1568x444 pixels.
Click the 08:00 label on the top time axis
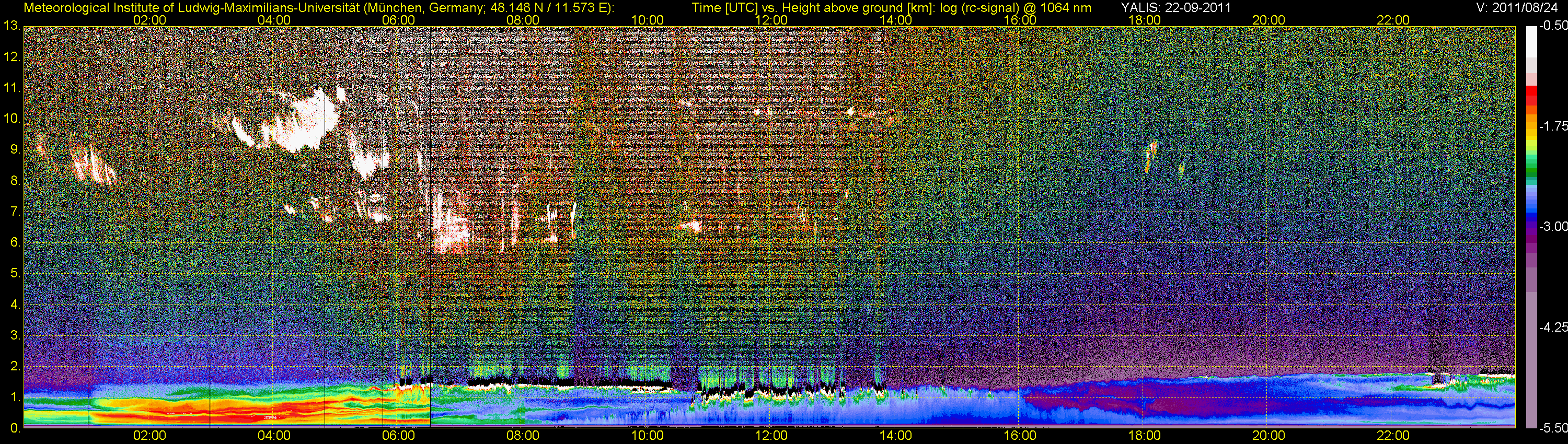point(523,20)
